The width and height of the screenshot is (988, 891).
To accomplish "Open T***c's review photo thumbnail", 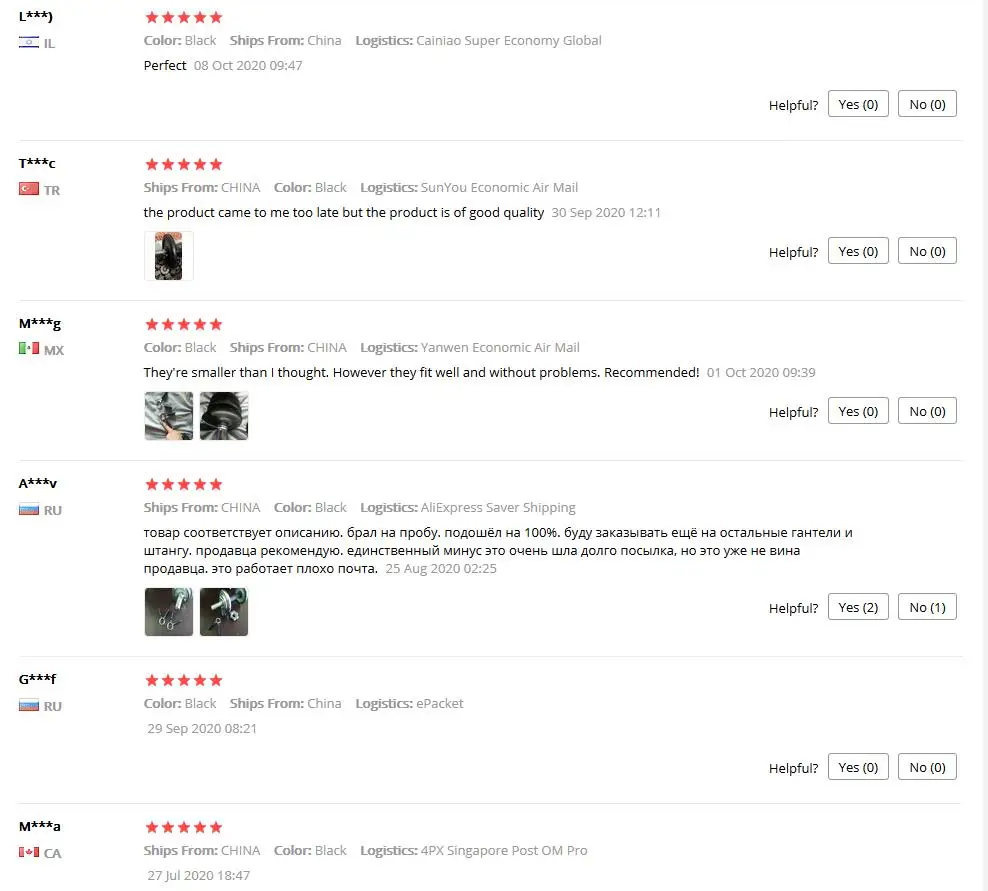I will [x=168, y=256].
